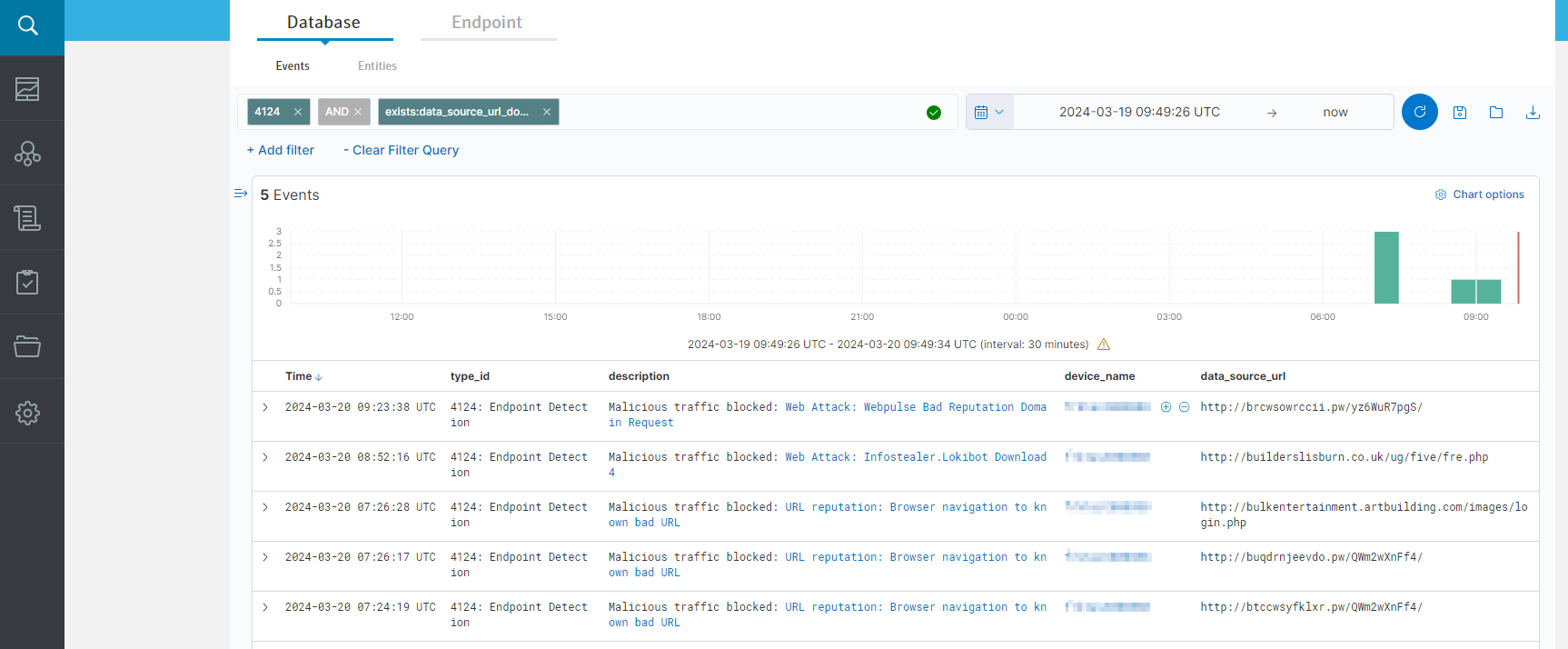Remove the exists:data_source_url filter chip
This screenshot has height=649, width=1568.
[547, 112]
